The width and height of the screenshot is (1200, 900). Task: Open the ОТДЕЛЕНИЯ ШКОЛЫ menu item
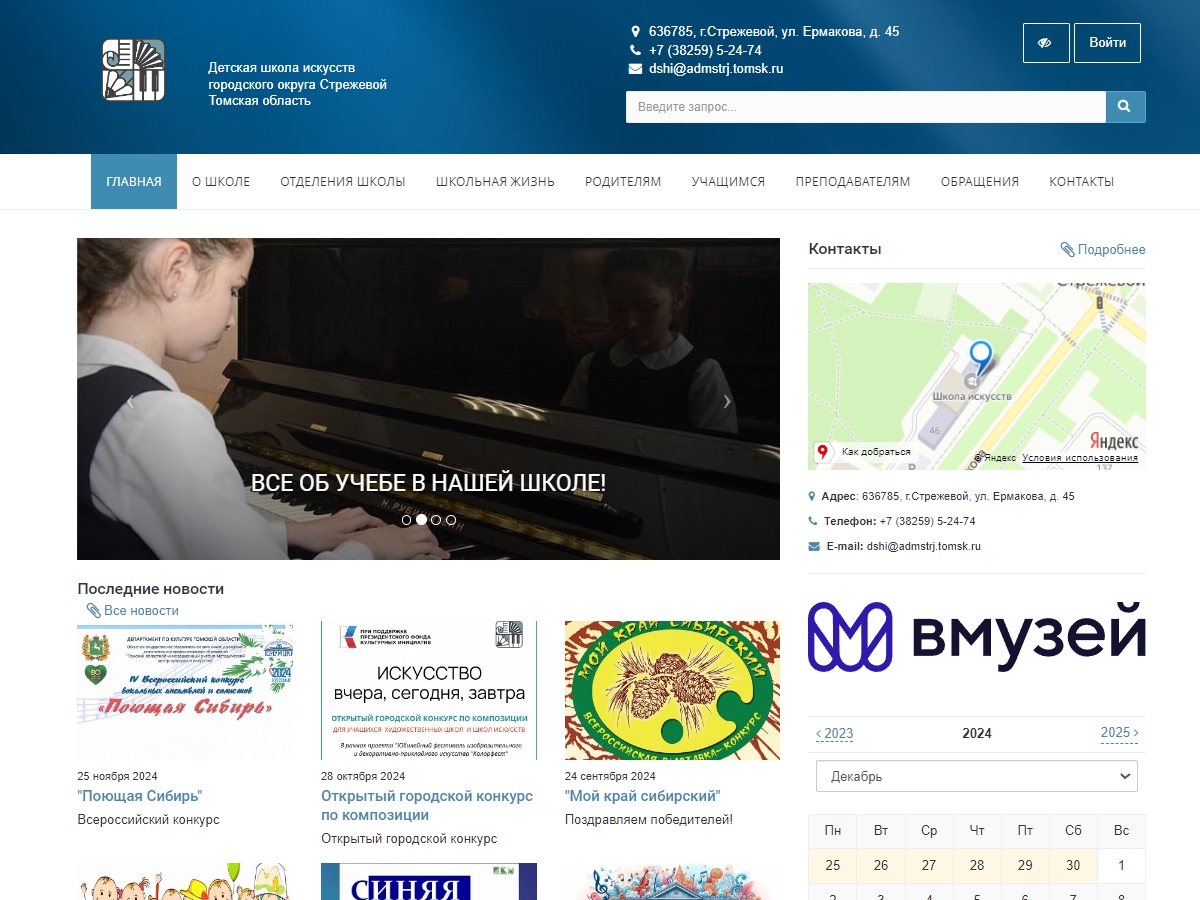pyautogui.click(x=343, y=182)
